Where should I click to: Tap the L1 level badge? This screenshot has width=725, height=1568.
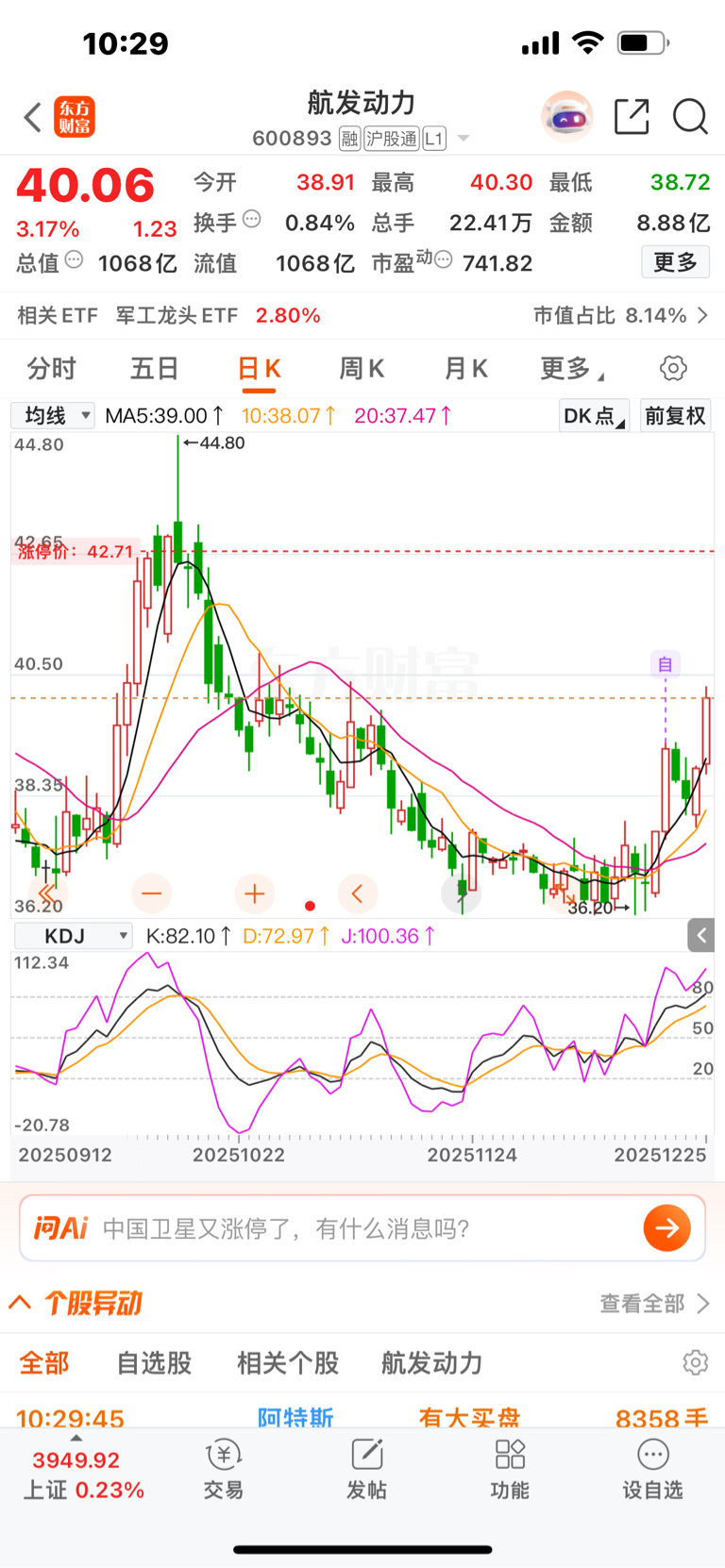coord(433,139)
